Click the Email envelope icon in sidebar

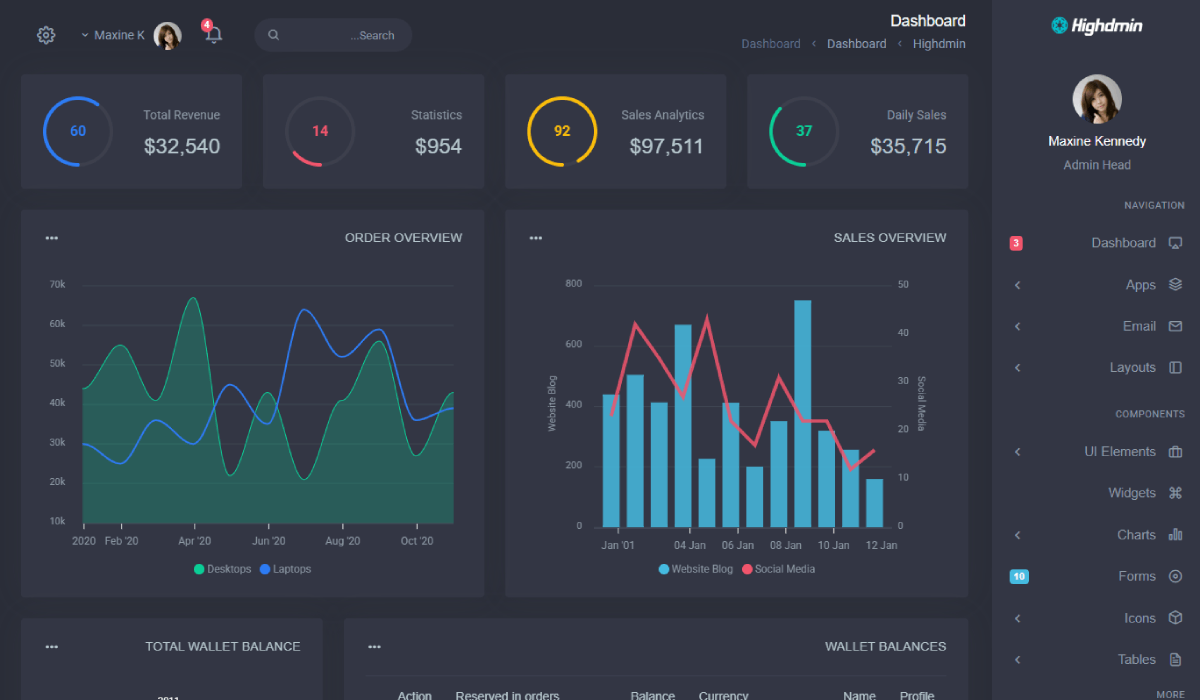pos(1175,326)
